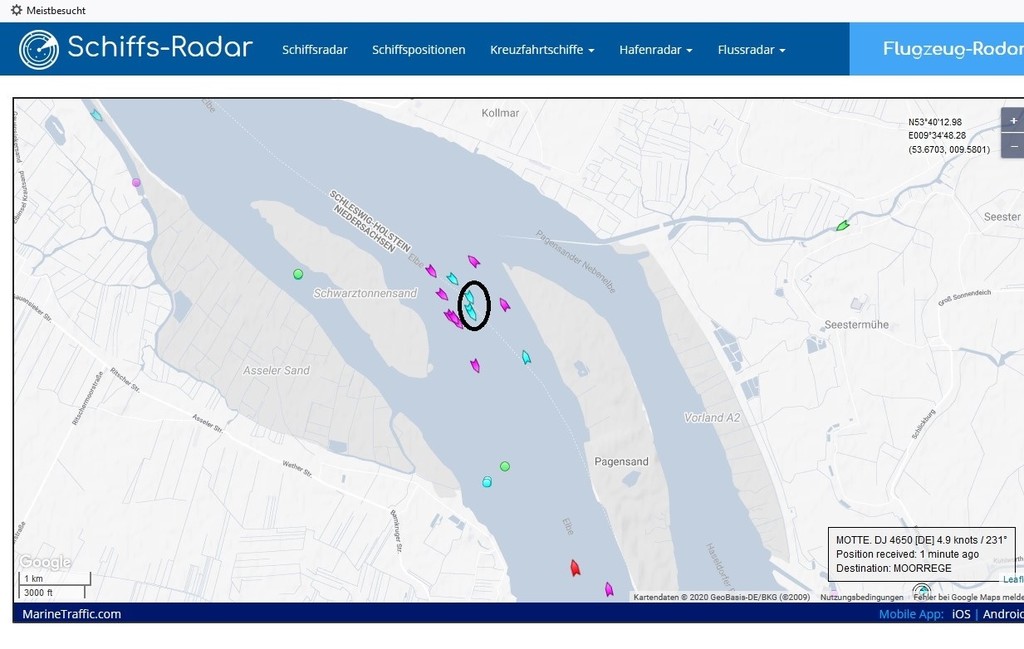Select the green circle marker above Schwarztonnensand label
Image resolution: width=1024 pixels, height=649 pixels.
tap(298, 274)
